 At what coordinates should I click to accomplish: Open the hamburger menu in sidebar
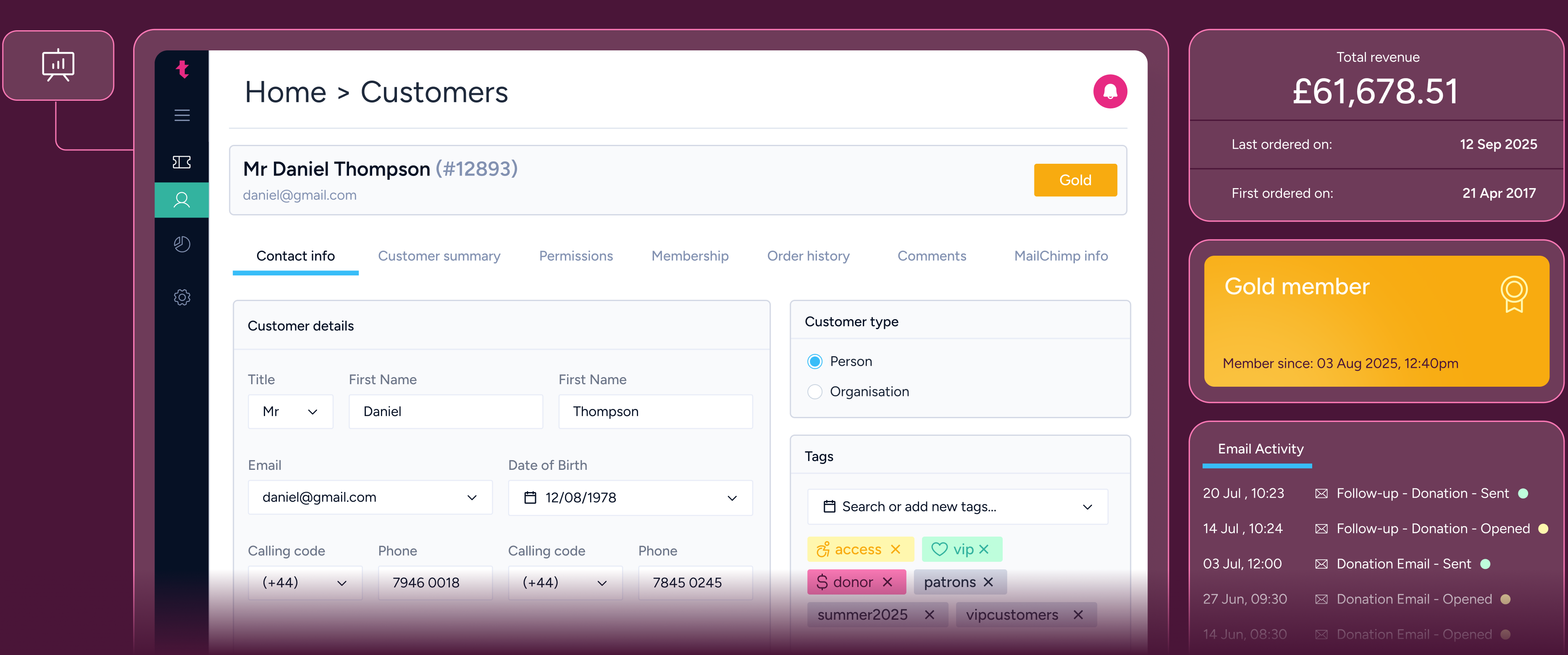click(x=182, y=115)
